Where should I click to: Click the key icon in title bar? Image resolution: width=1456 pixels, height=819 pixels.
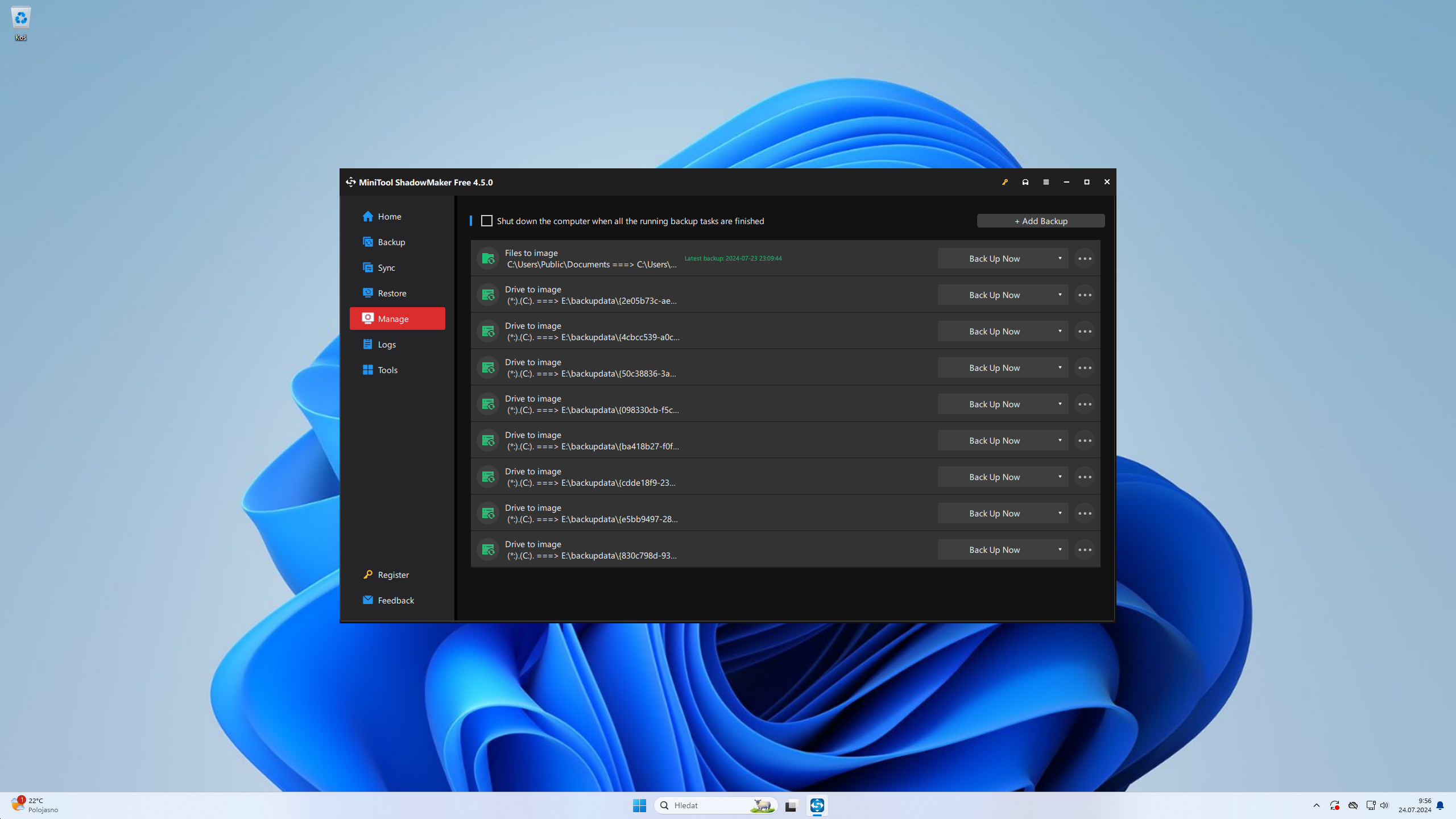point(1005,182)
